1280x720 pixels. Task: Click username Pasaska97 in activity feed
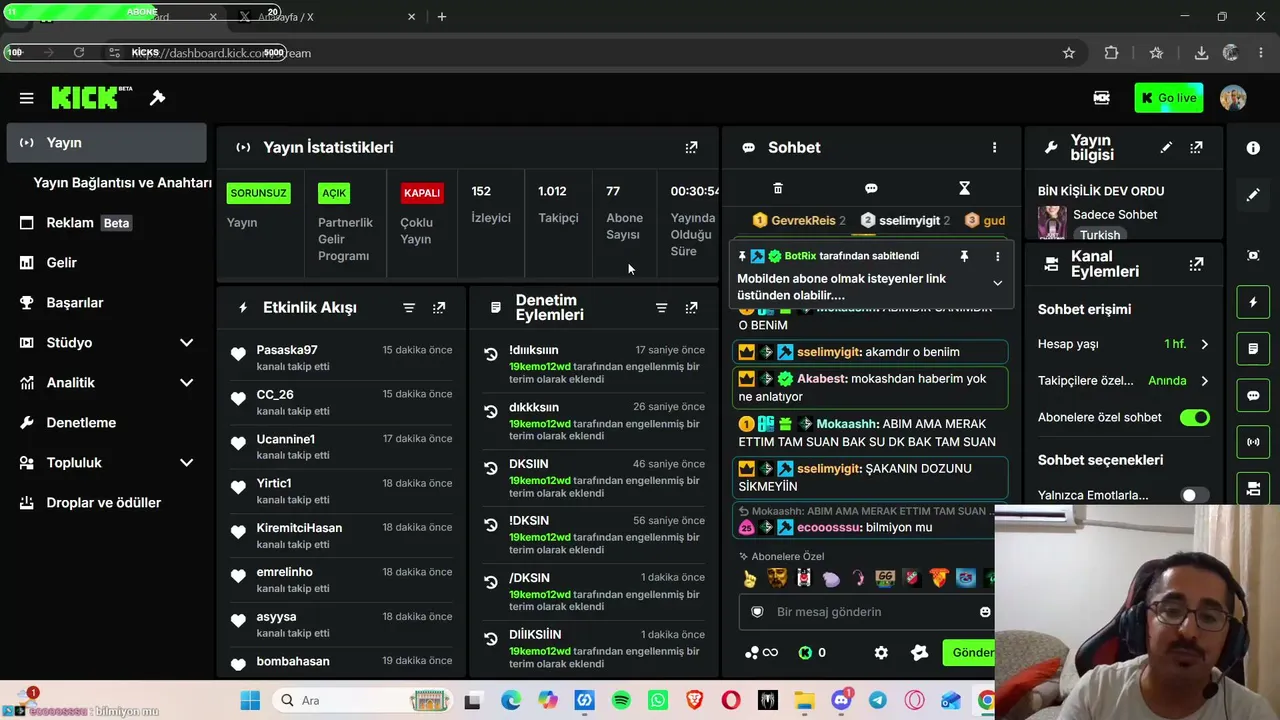287,350
